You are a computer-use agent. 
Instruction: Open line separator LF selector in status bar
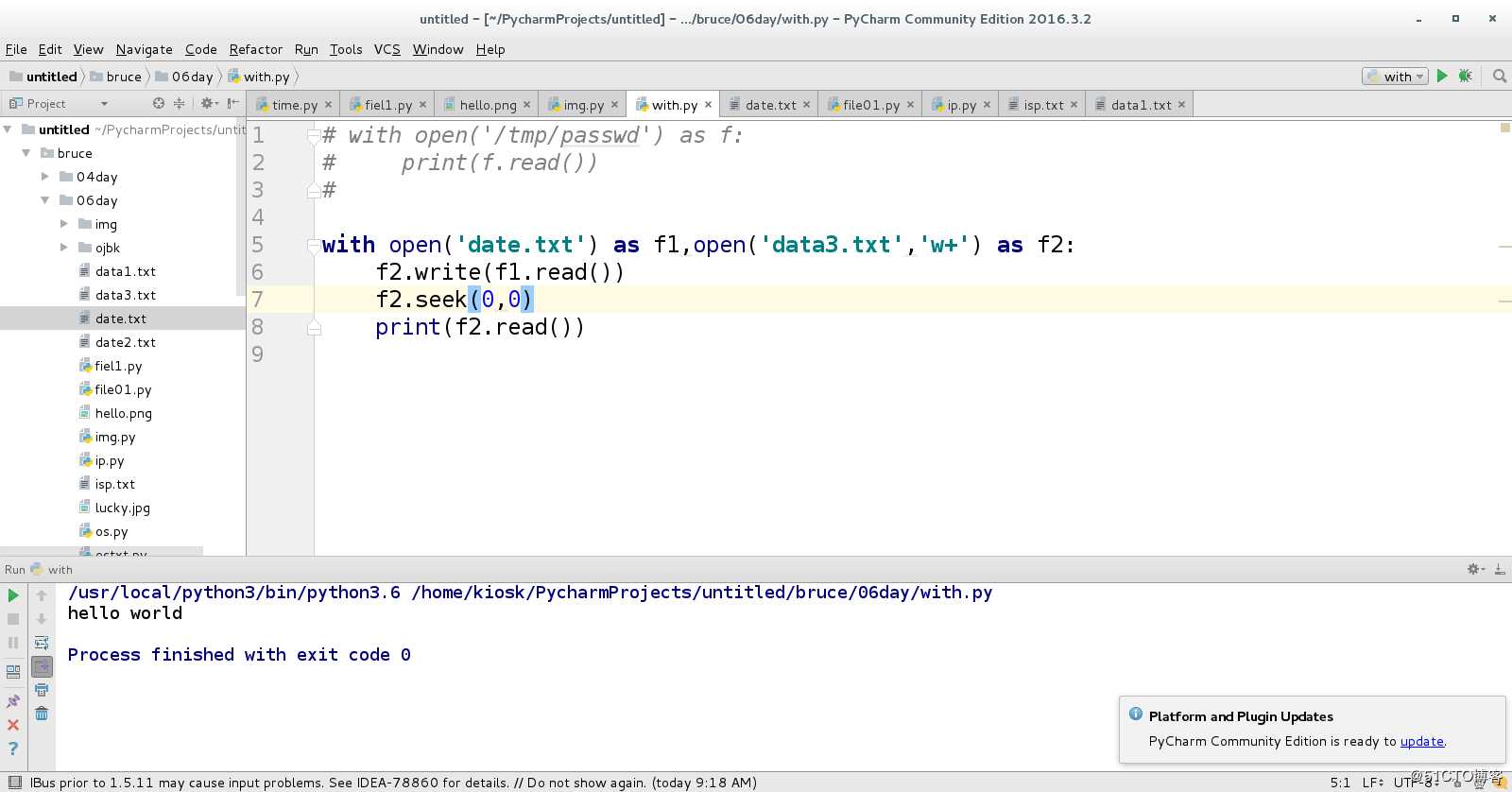tap(1372, 782)
